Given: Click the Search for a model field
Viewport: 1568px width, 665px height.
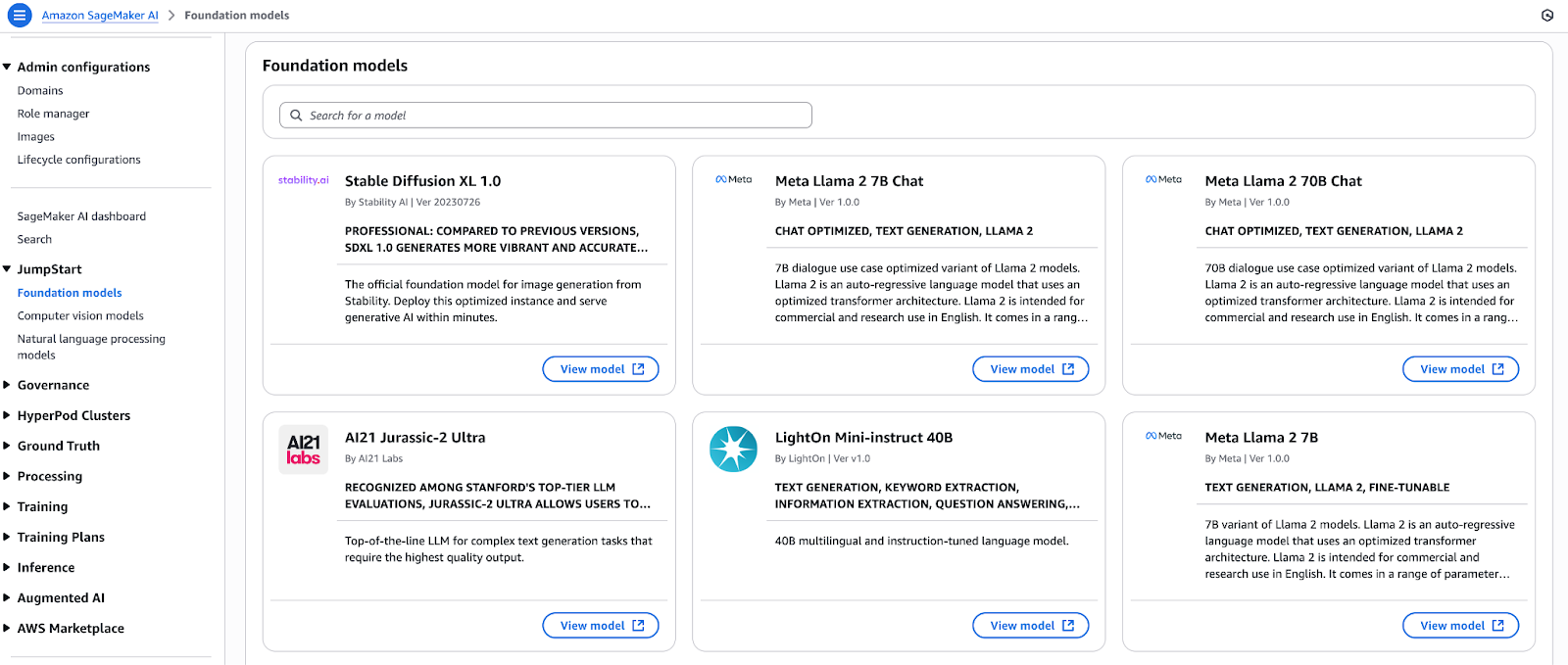Looking at the screenshot, I should point(546,116).
